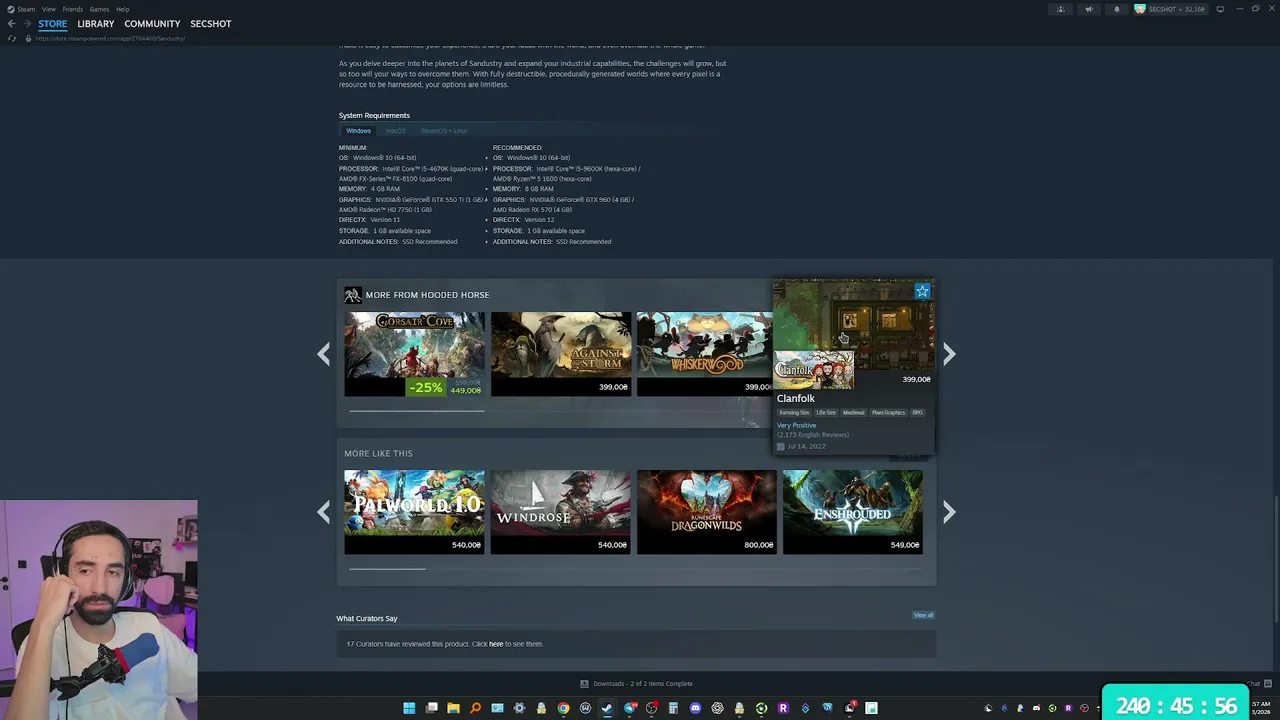
Task: Open the friends icon in Steam title bar
Action: coord(1061,9)
